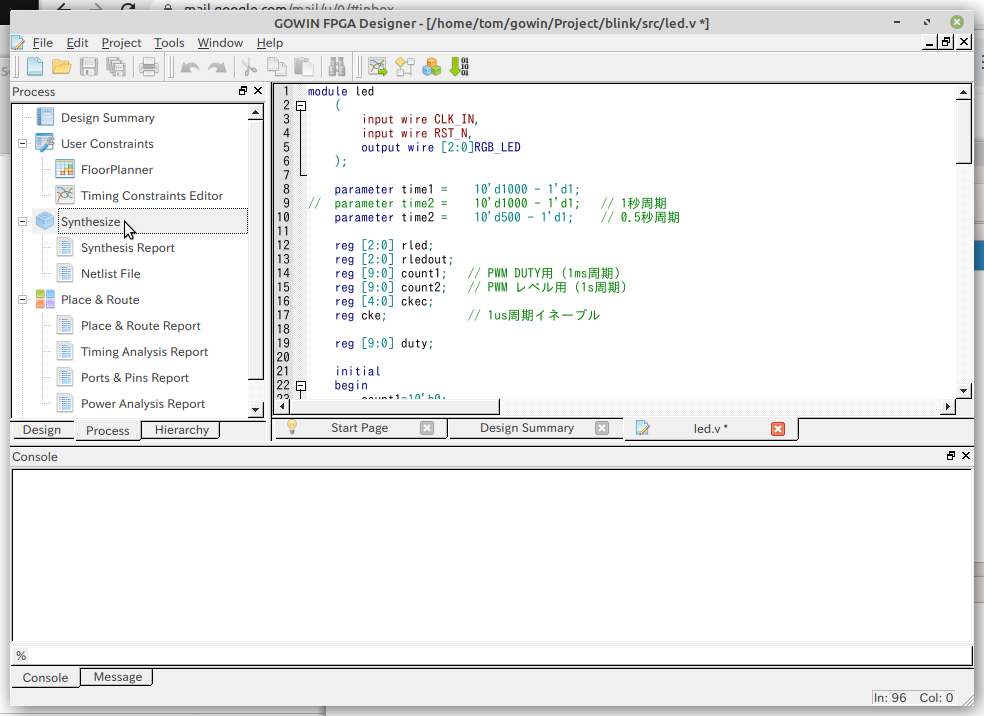
Task: Print the current file
Action: (x=149, y=67)
